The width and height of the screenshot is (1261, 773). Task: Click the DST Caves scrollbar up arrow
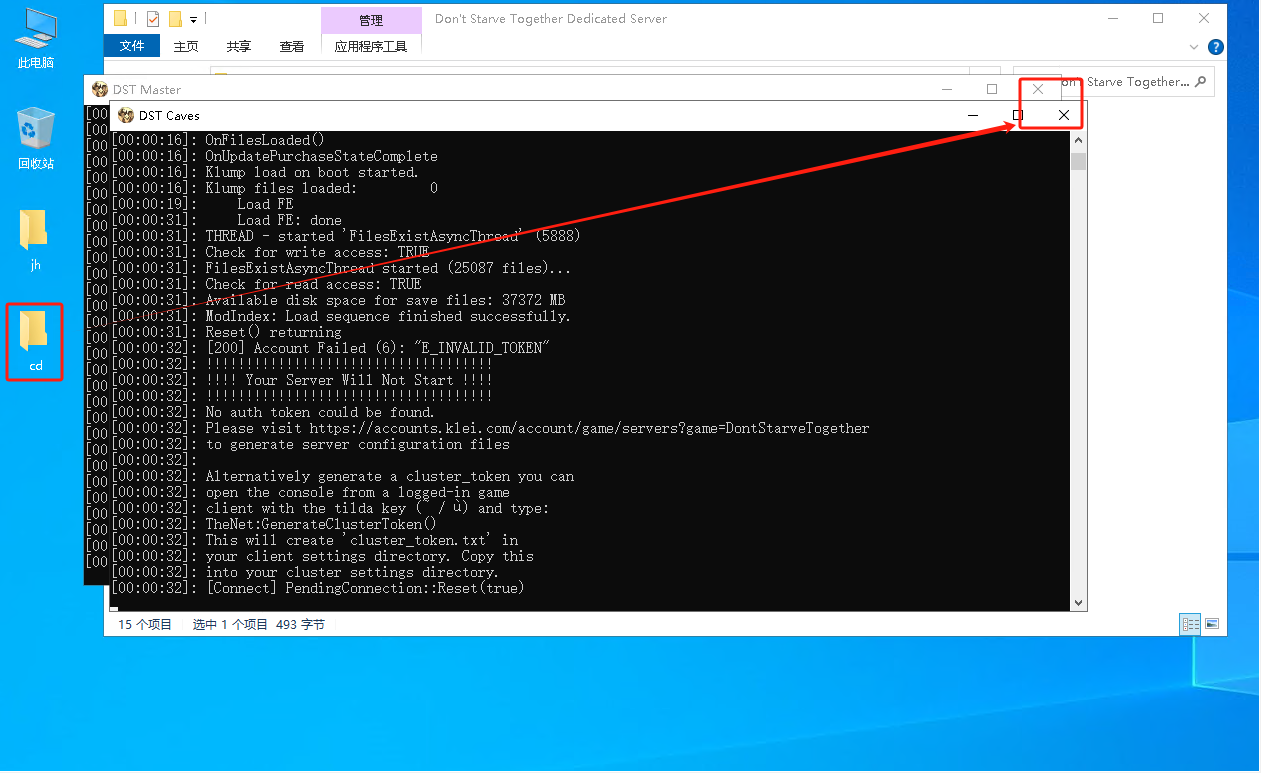(1078, 140)
